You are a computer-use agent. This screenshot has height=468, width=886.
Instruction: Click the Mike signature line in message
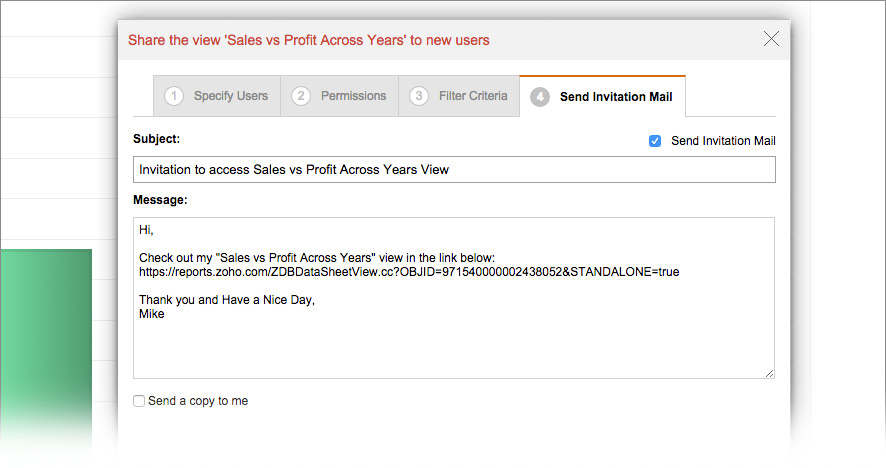click(x=152, y=313)
